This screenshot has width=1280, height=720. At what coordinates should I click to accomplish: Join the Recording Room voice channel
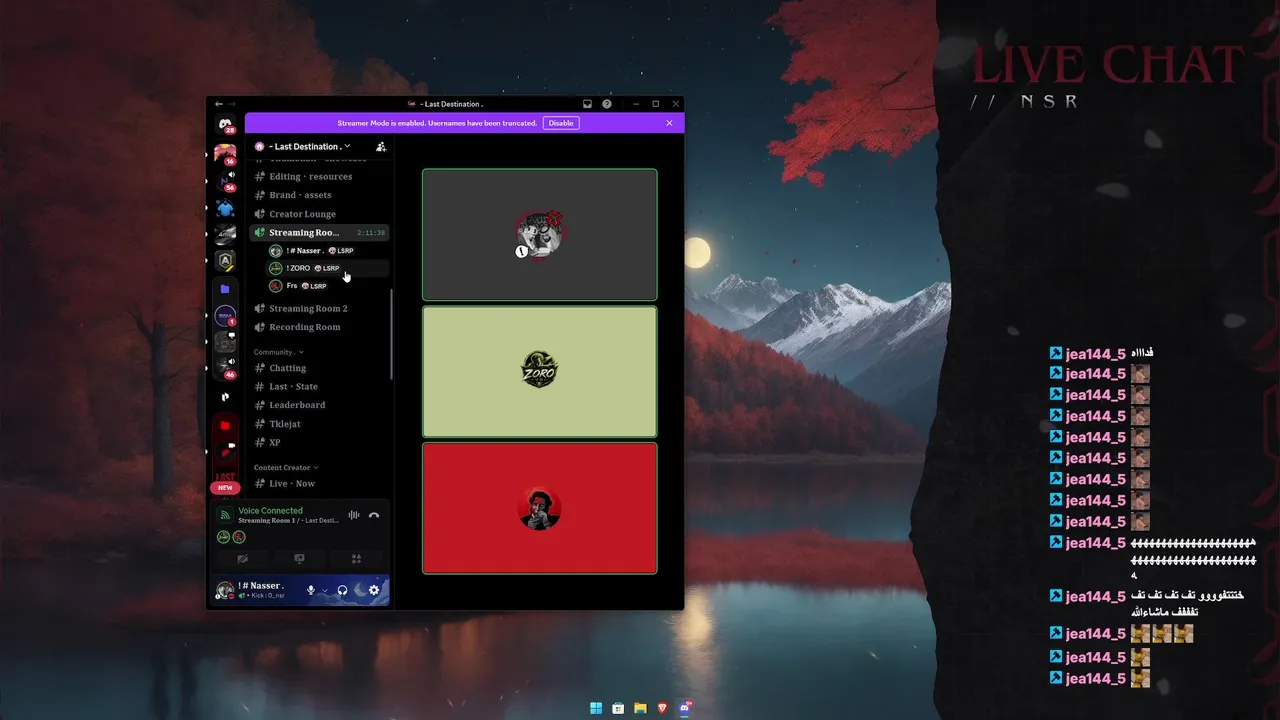coord(319,327)
